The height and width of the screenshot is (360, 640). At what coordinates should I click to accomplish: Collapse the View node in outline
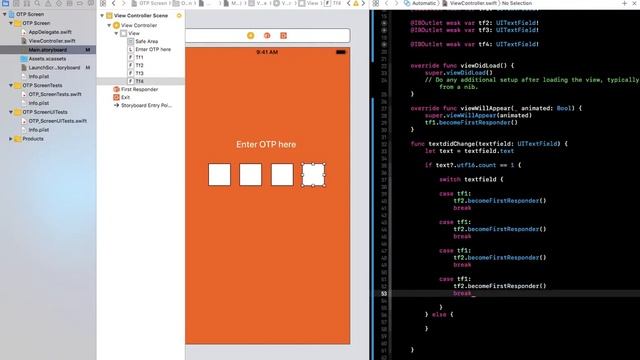point(116,33)
